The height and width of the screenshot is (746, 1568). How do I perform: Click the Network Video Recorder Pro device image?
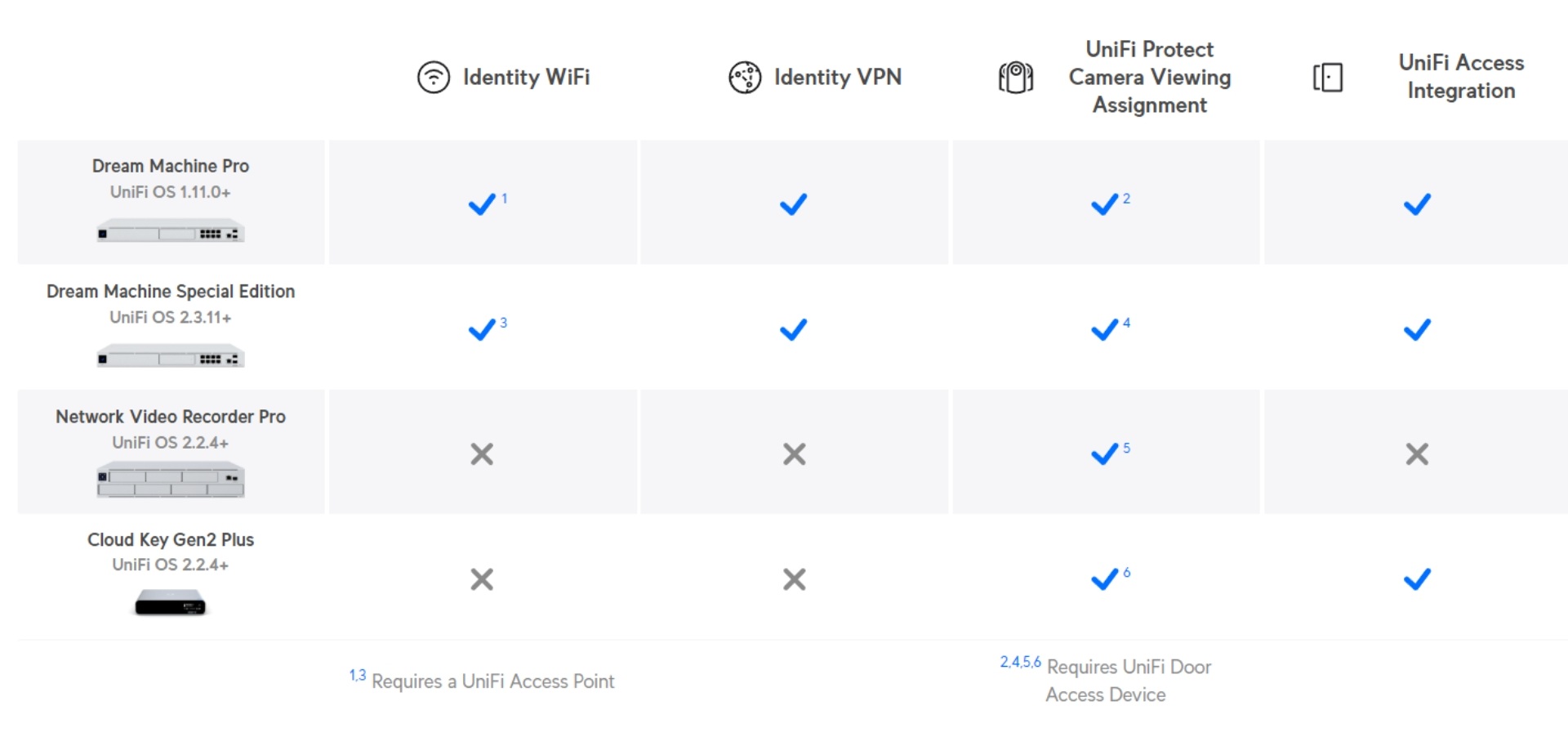tap(171, 480)
